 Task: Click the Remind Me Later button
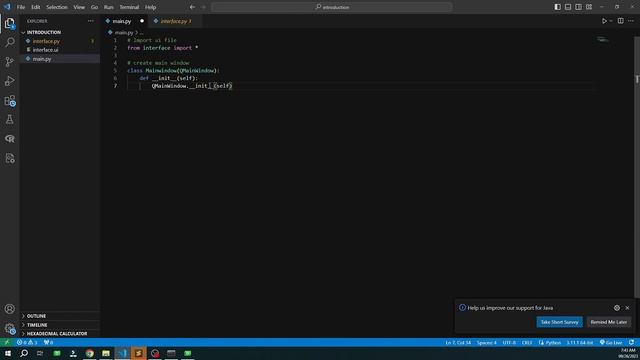tap(609, 322)
